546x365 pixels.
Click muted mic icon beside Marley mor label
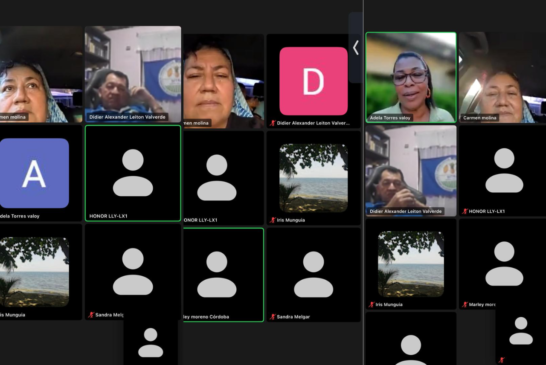465,304
